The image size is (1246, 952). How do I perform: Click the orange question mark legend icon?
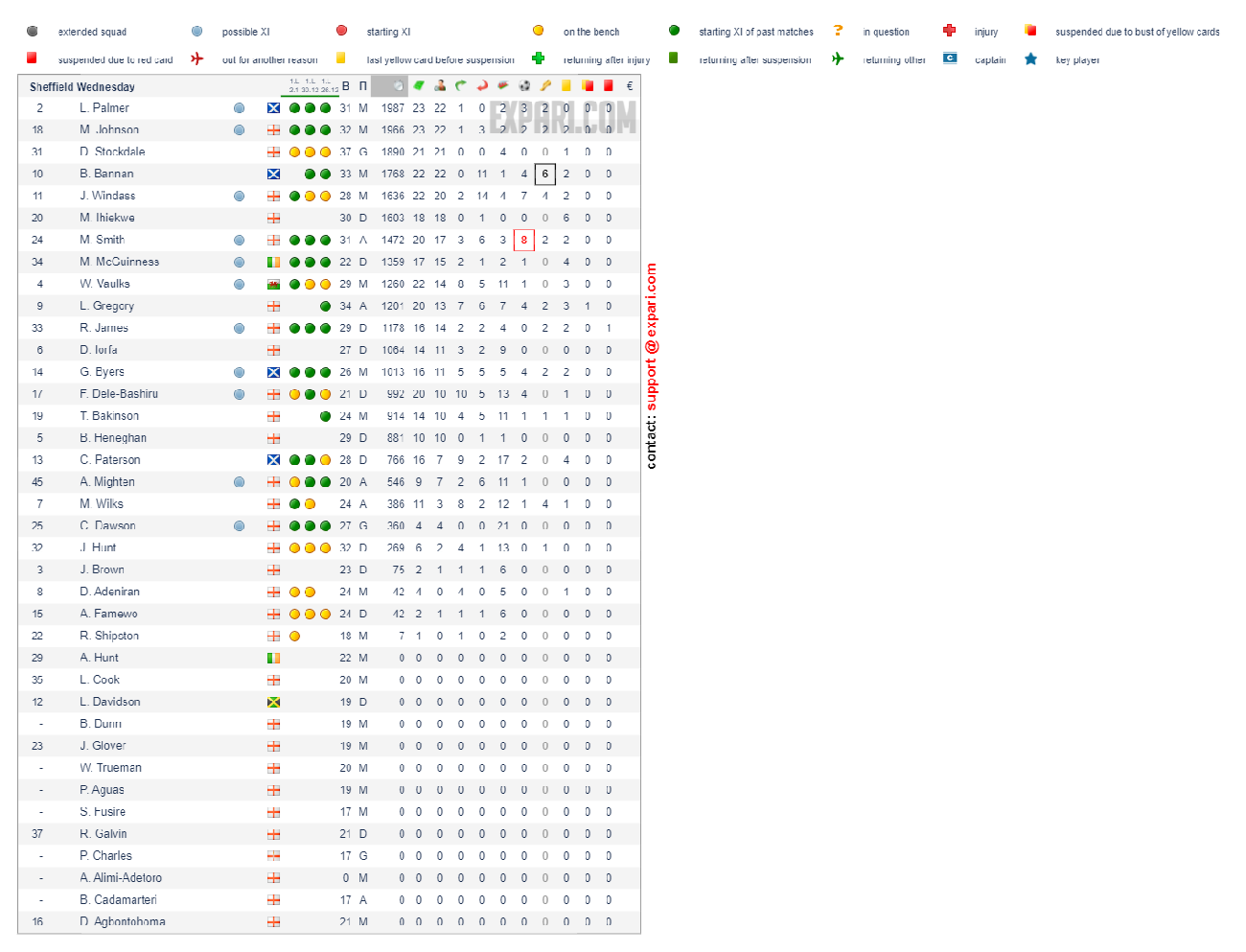(x=838, y=31)
